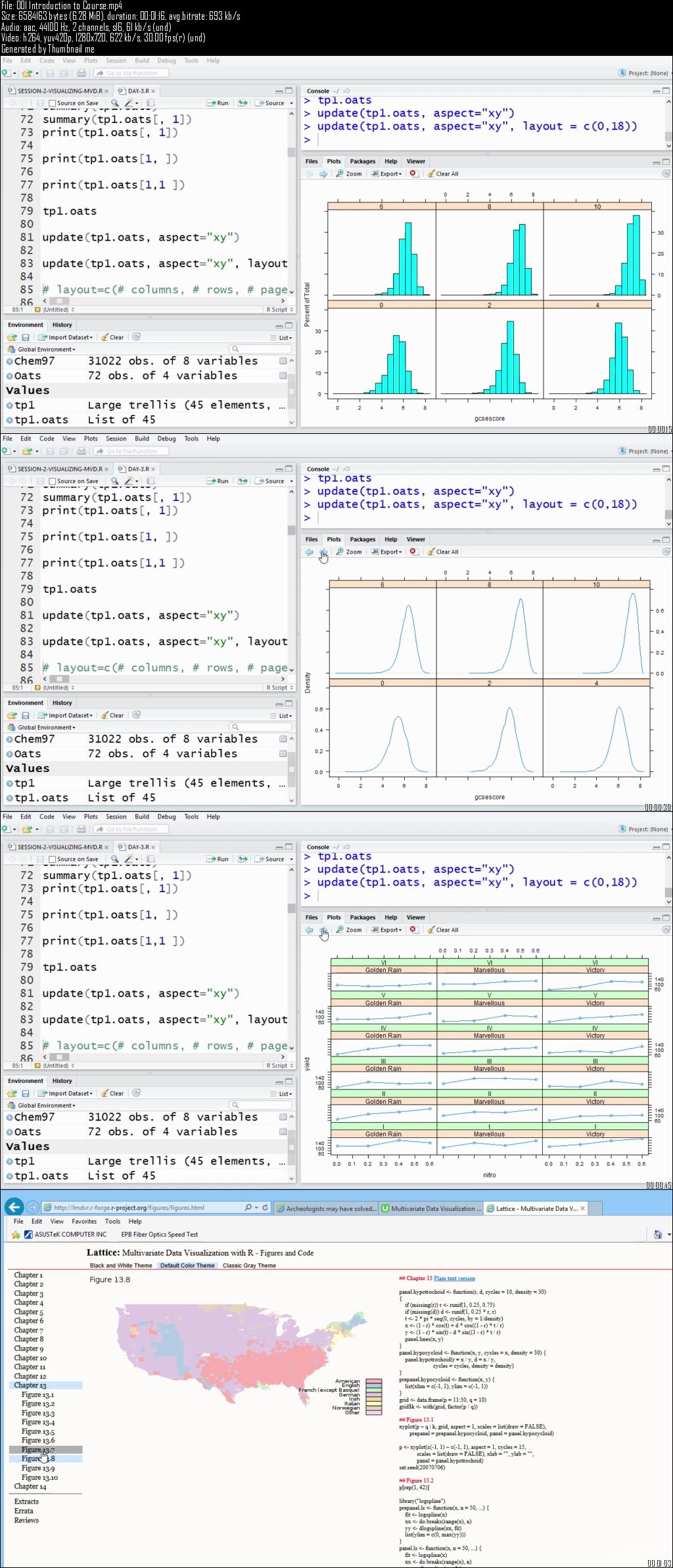
Task: Open Project (None) menu in density plot frame
Action: pyautogui.click(x=644, y=451)
